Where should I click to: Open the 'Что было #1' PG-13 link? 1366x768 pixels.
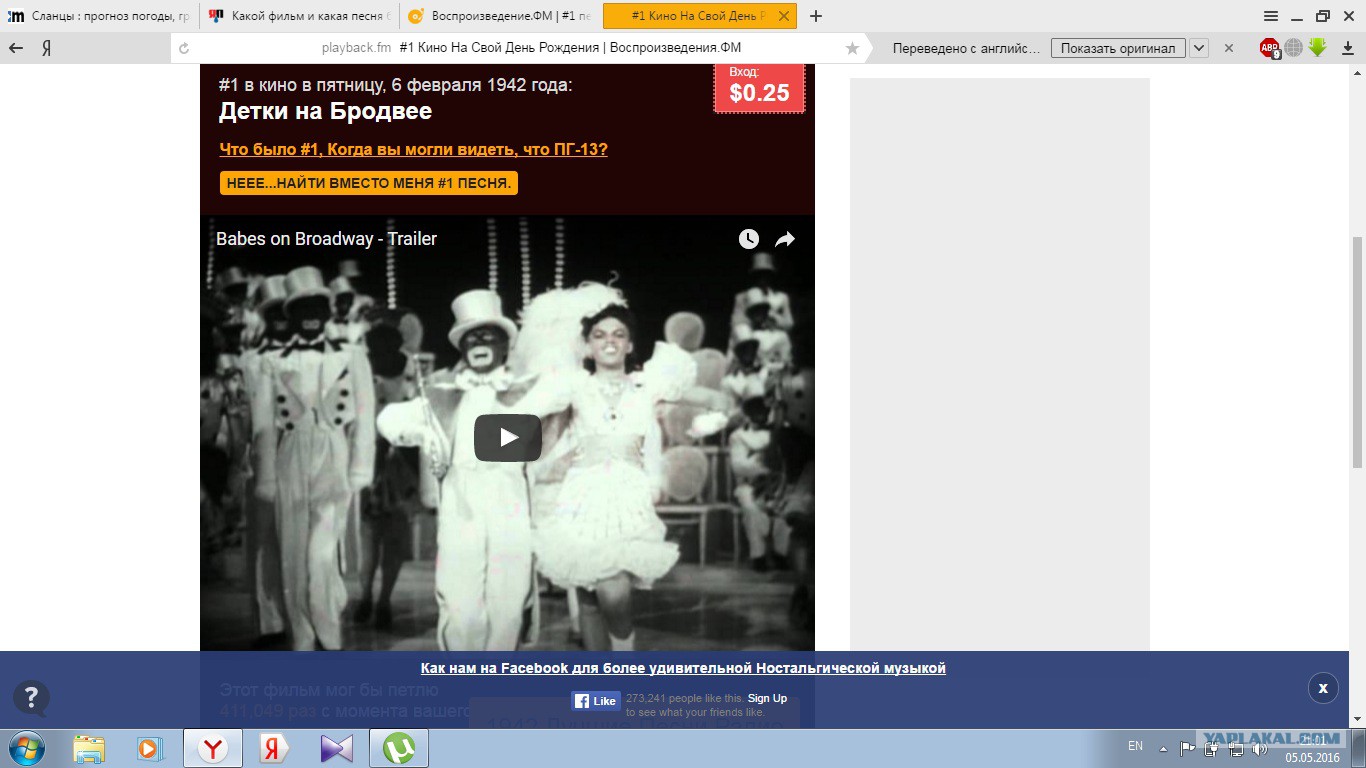(413, 149)
